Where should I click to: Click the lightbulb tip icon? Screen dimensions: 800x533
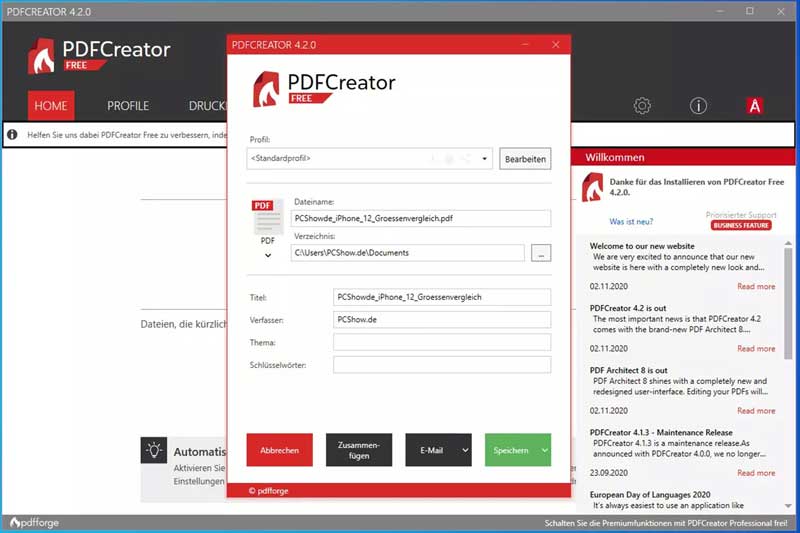tap(154, 450)
